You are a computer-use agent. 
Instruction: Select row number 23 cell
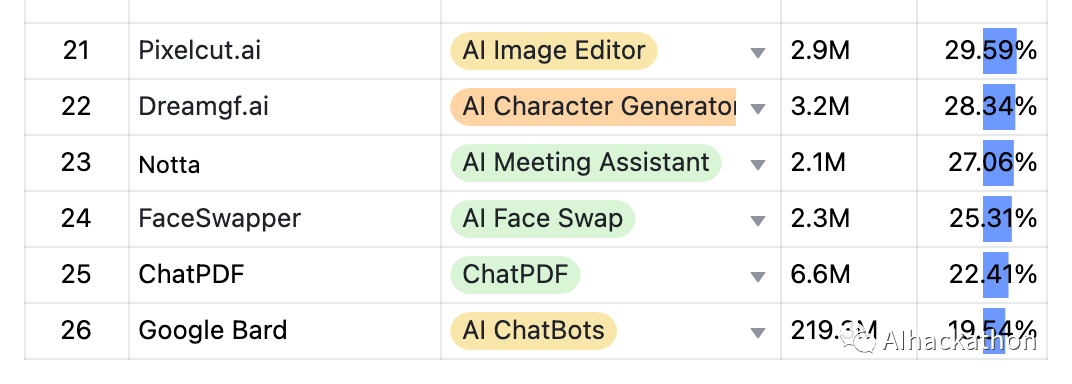click(x=77, y=163)
